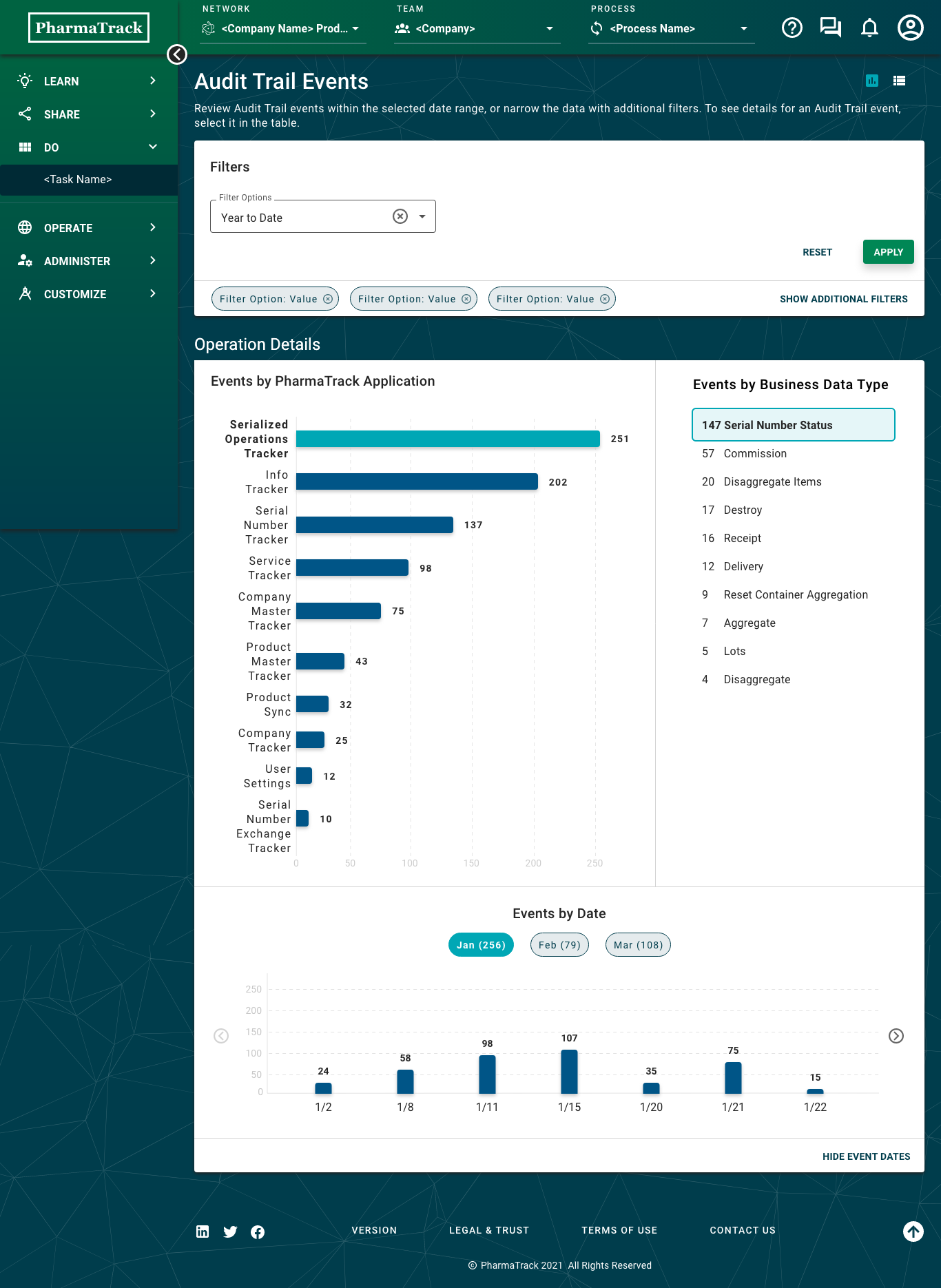
Task: Open the Legal & Trust footer link
Action: [x=489, y=1230]
